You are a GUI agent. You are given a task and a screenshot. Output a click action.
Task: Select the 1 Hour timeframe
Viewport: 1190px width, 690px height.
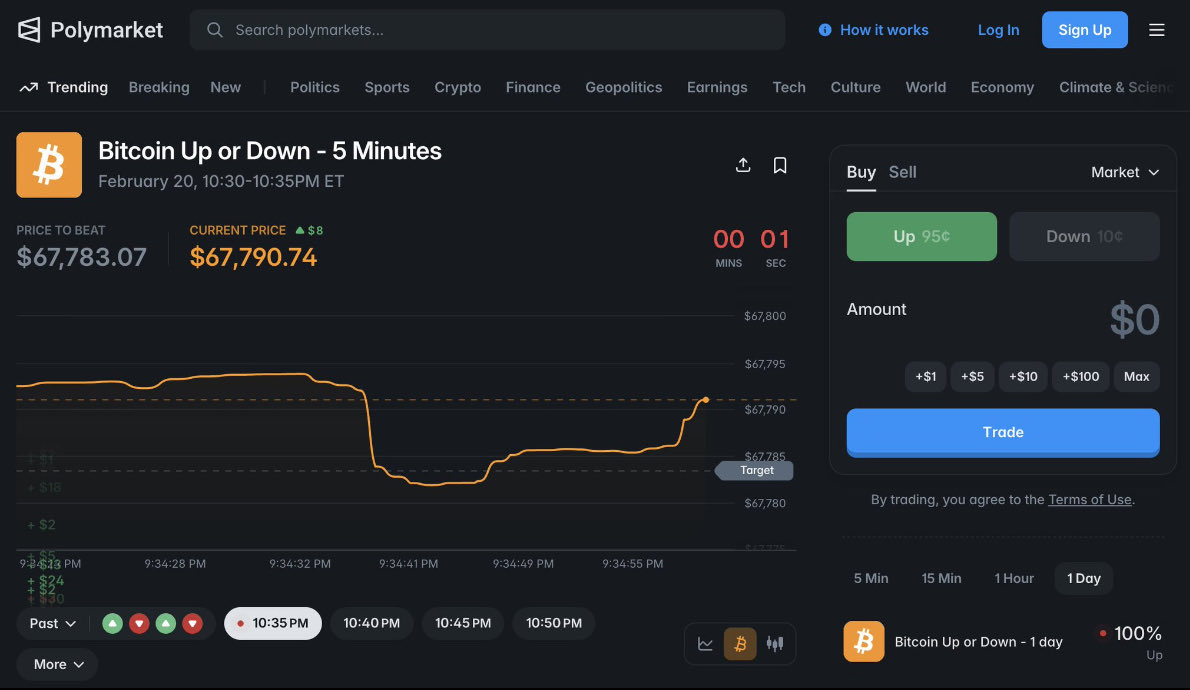1014,578
